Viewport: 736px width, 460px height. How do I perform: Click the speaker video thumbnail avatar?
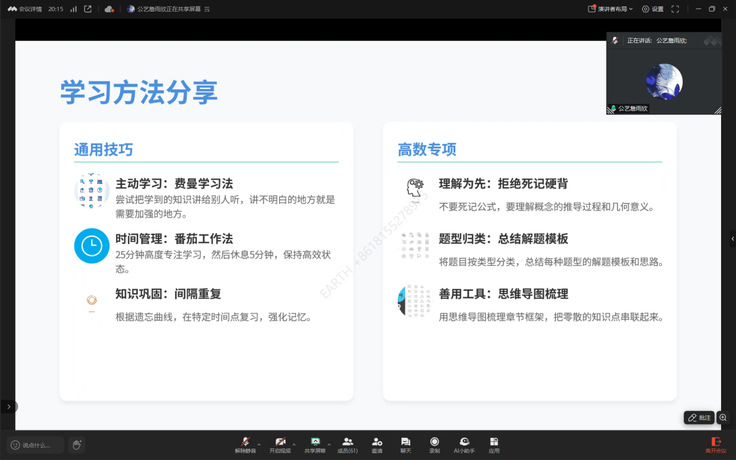click(664, 80)
